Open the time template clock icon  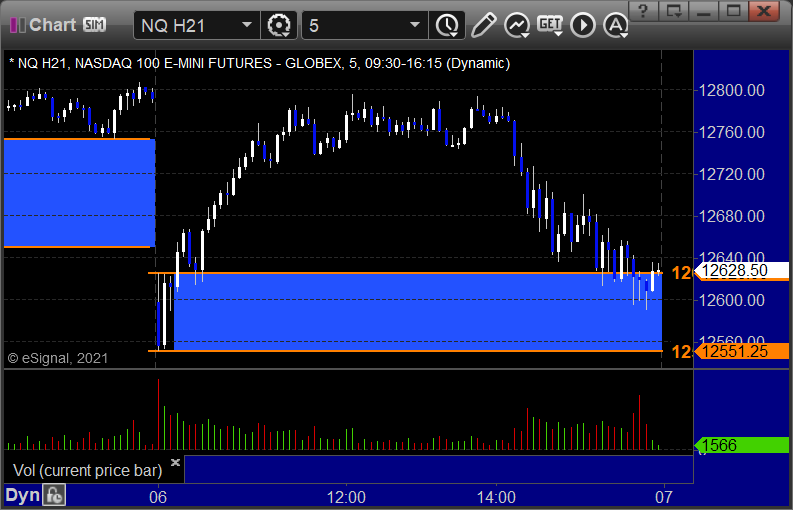point(447,25)
